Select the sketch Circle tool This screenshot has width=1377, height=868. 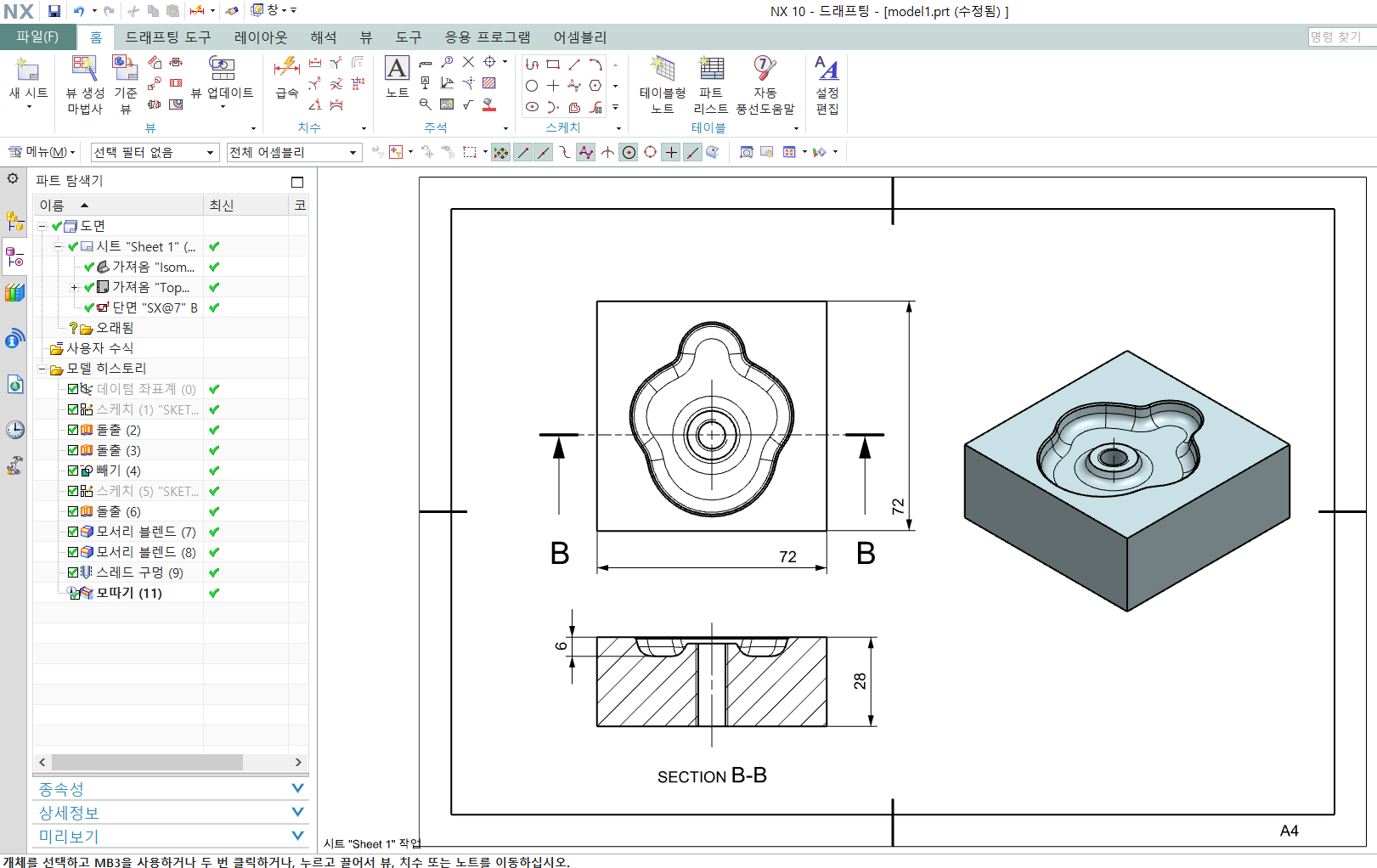[x=532, y=86]
